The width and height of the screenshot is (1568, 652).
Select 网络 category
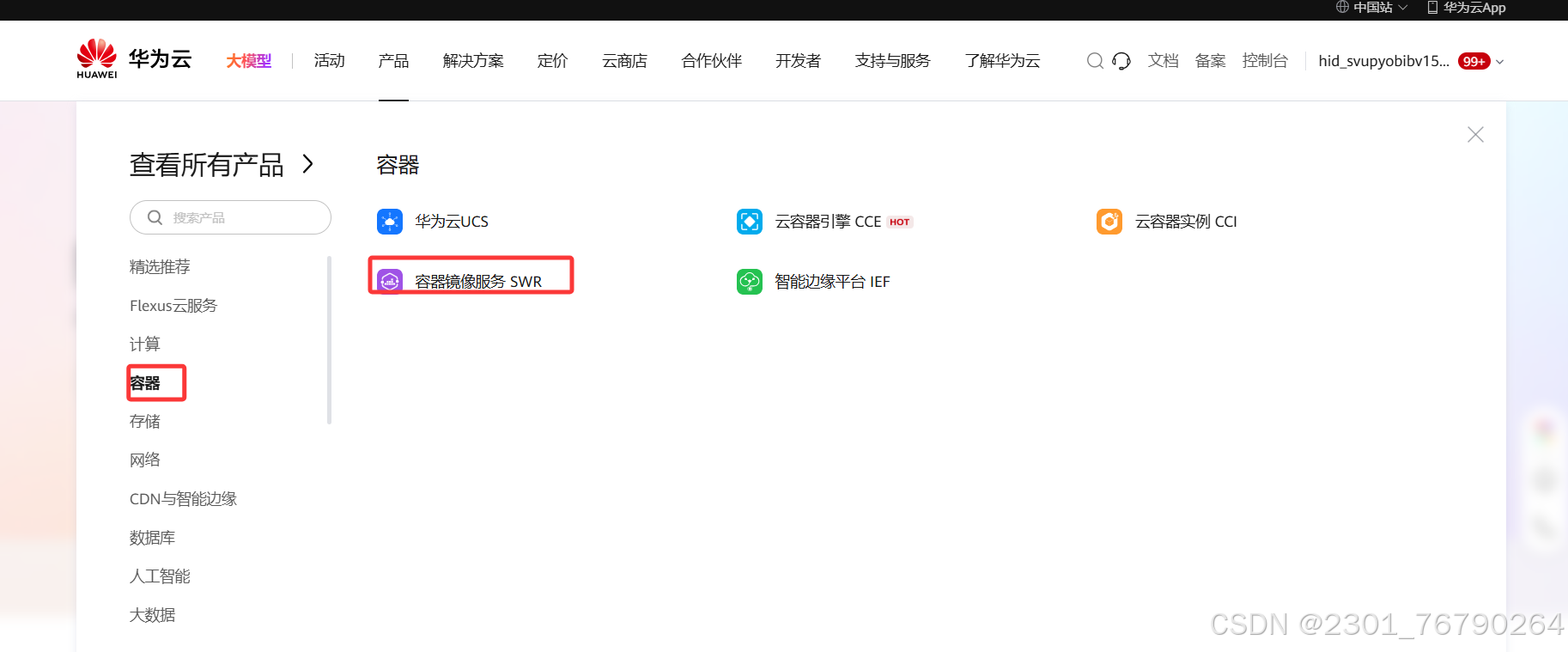point(145,460)
